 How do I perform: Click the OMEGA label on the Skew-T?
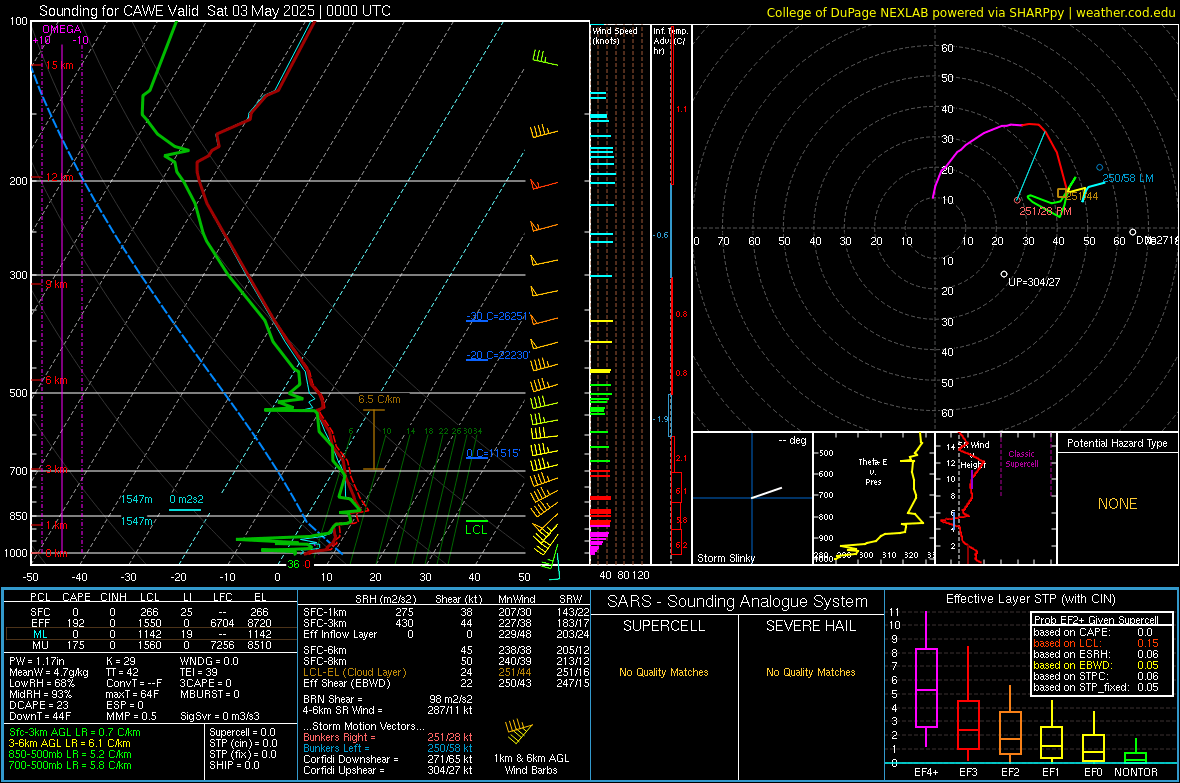tap(62, 29)
